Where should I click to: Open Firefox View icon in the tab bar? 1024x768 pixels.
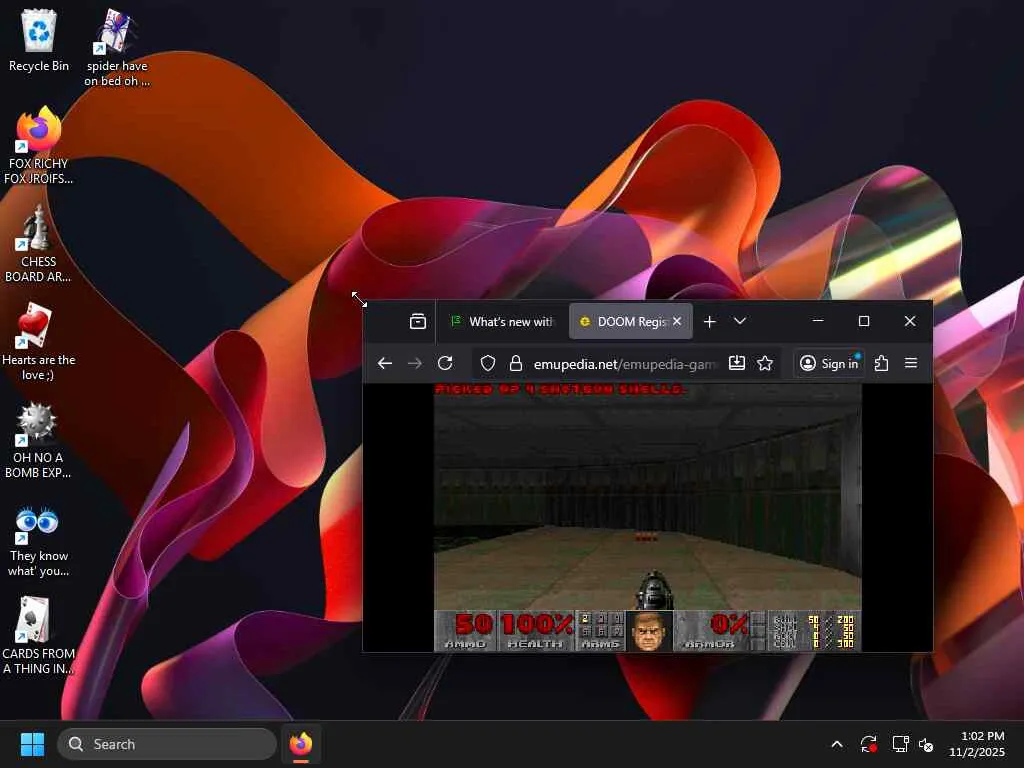[x=418, y=321]
